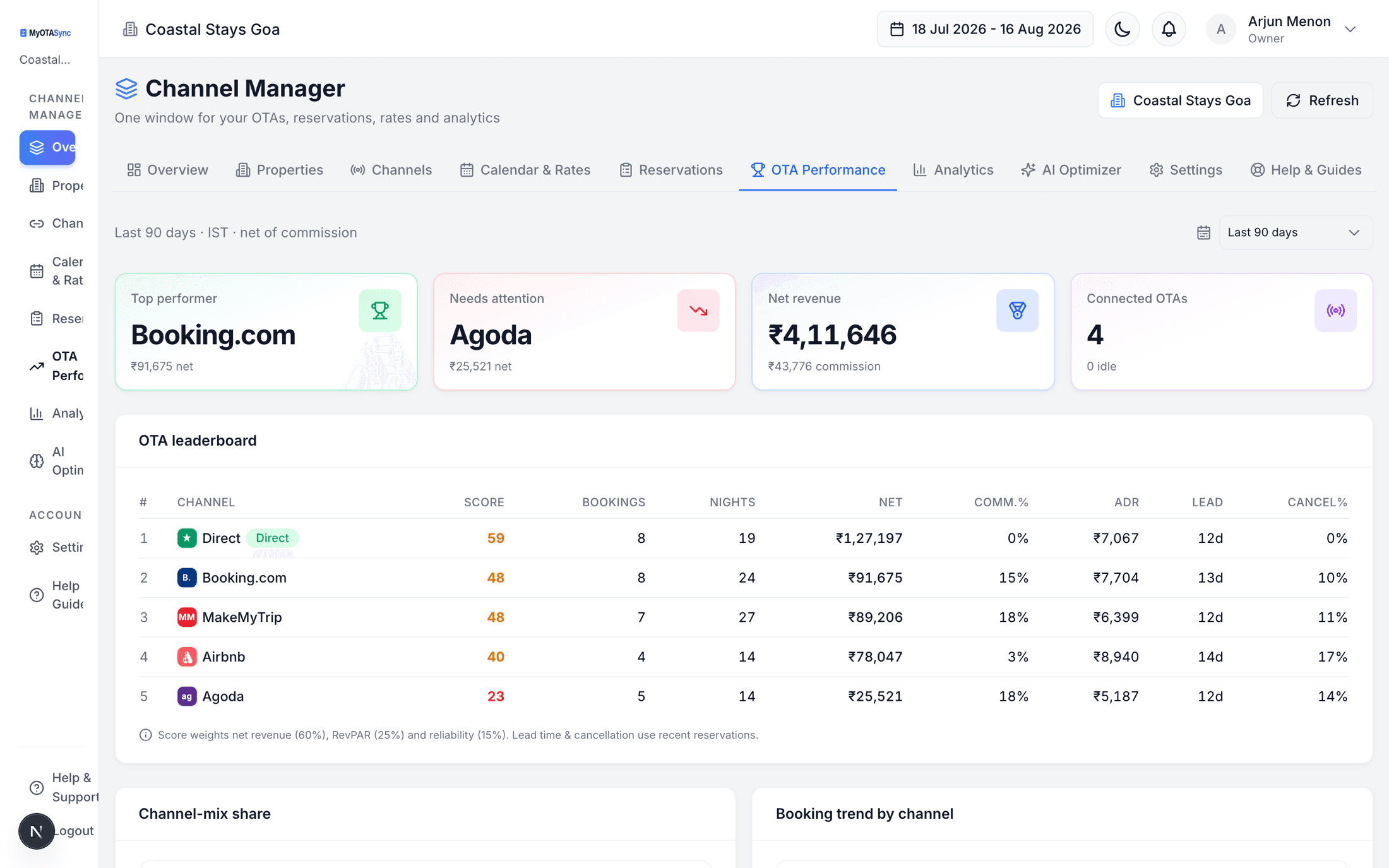Click the Net revenue medal icon
Screen dimensions: 1389x868
[1017, 311]
